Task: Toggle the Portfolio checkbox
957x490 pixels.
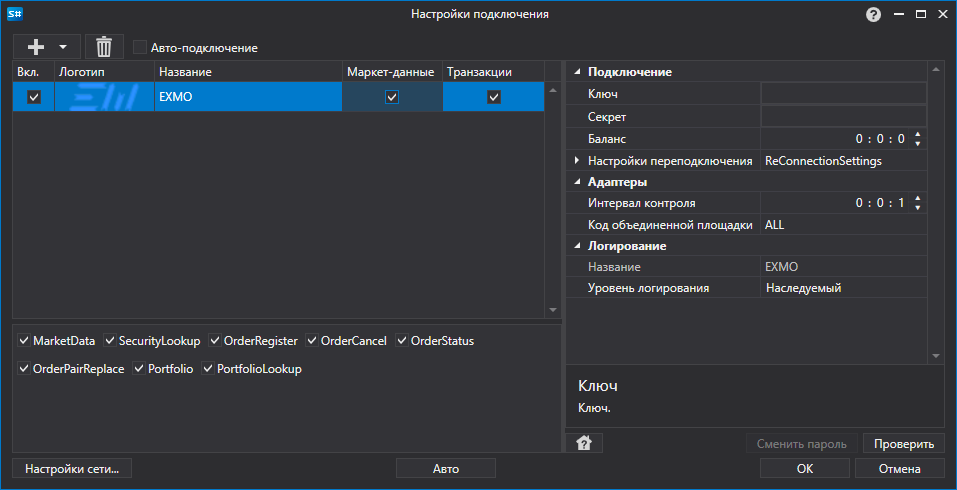Action: (139, 369)
